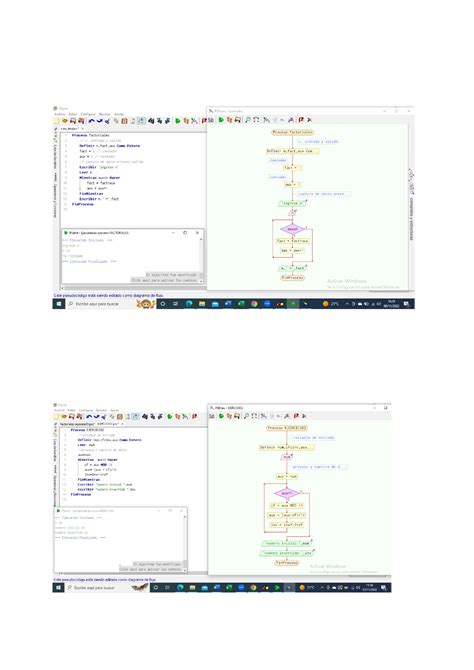Select 'Proceso EJERCICIO02' flowchart start node
474x670 pixels.
point(287,428)
